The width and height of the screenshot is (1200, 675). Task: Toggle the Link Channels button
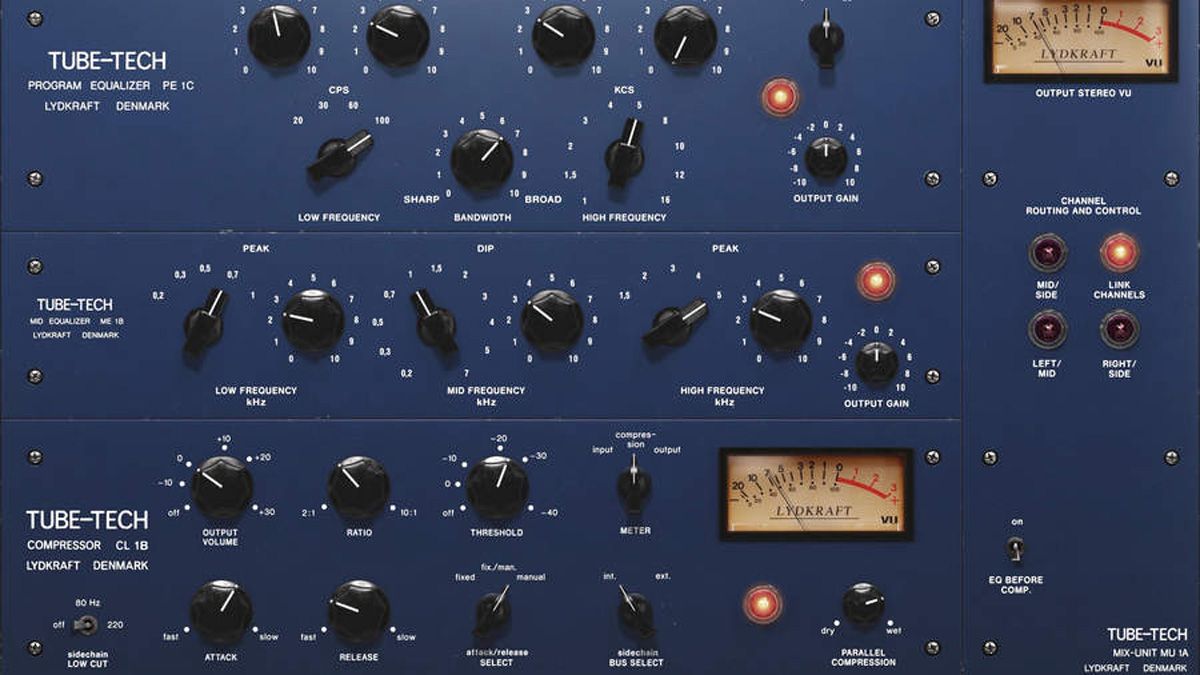[1120, 252]
